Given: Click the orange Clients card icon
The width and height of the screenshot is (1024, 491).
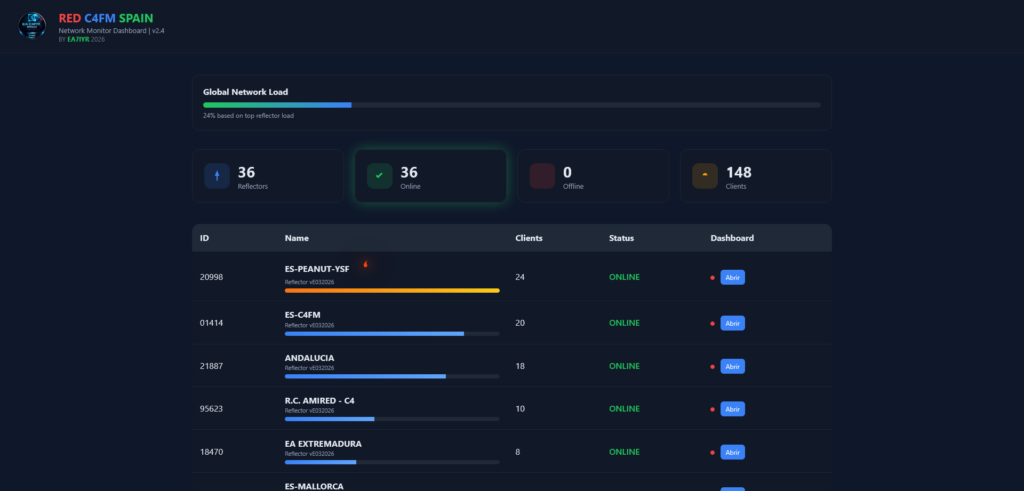Looking at the screenshot, I should click(x=705, y=176).
